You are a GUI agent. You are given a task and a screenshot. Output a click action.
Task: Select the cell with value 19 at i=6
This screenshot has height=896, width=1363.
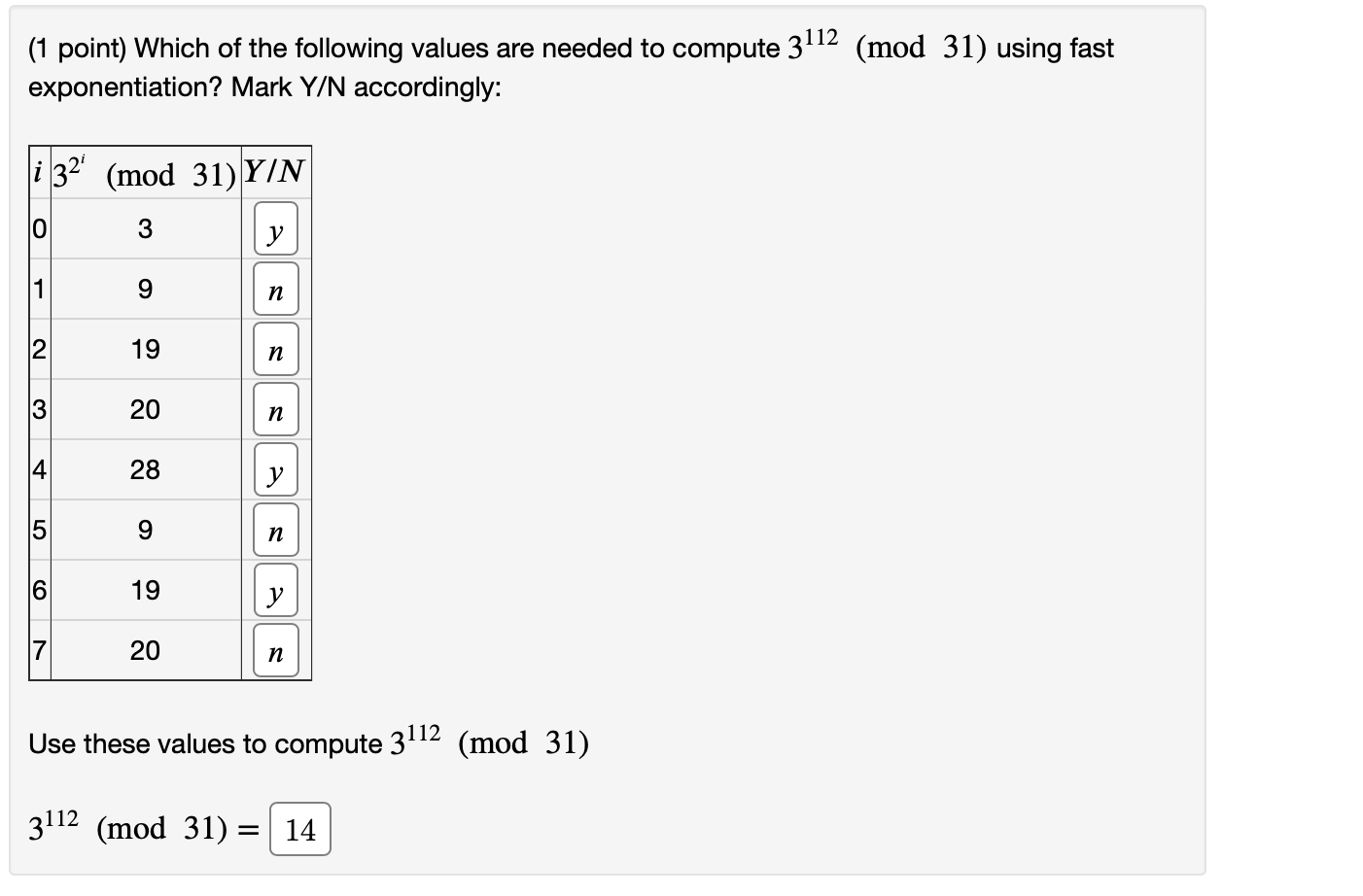(144, 591)
